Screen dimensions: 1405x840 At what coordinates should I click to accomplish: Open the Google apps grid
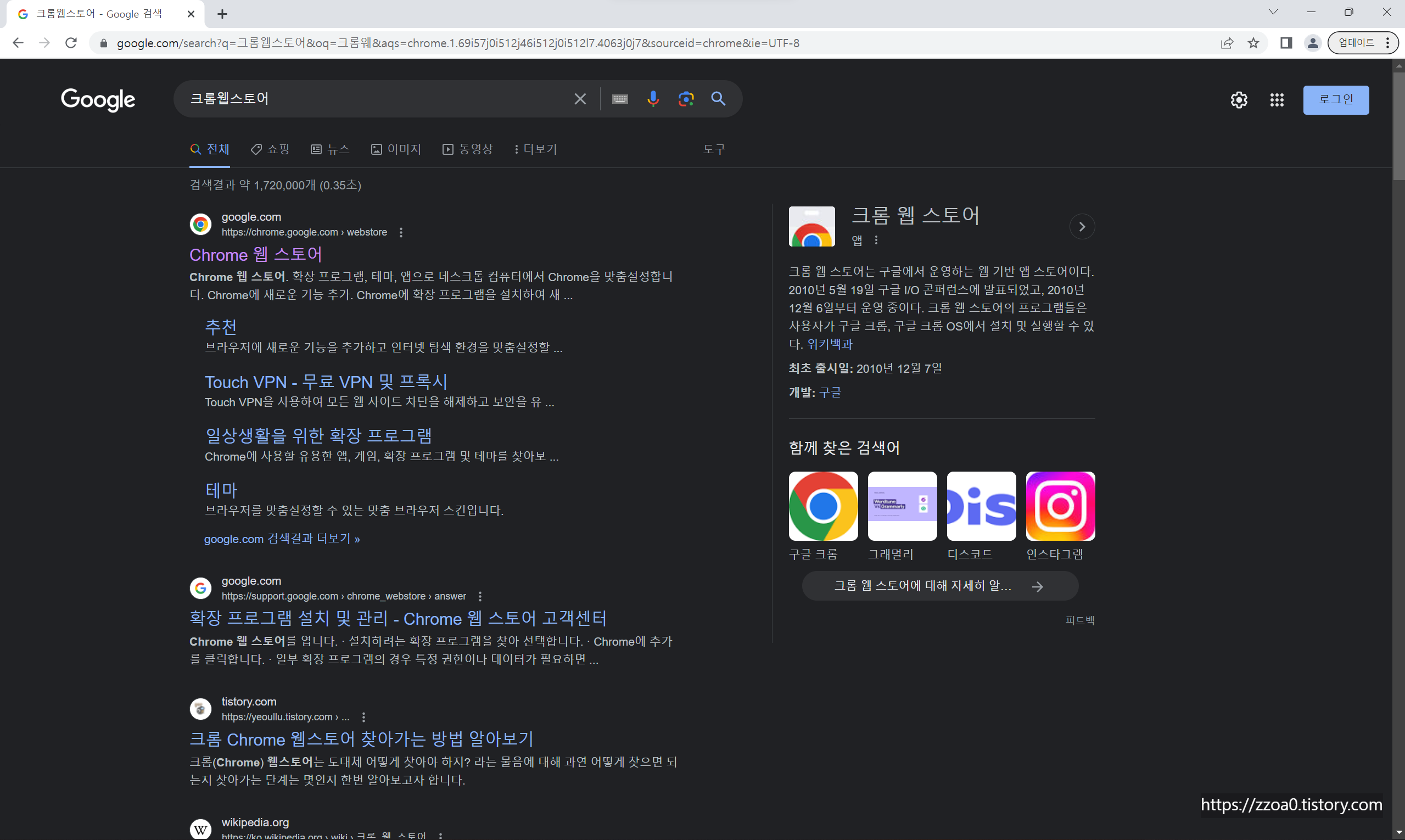coord(1277,100)
